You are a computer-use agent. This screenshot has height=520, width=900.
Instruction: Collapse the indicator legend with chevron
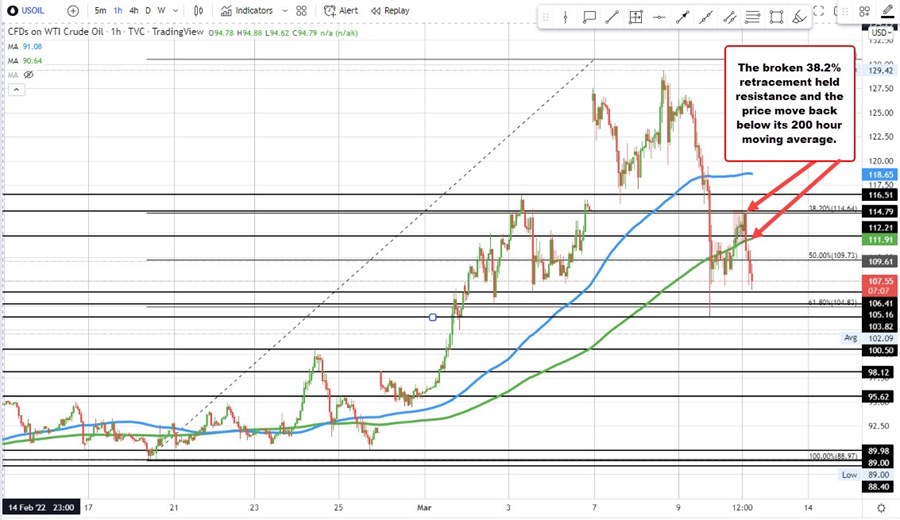[16, 90]
